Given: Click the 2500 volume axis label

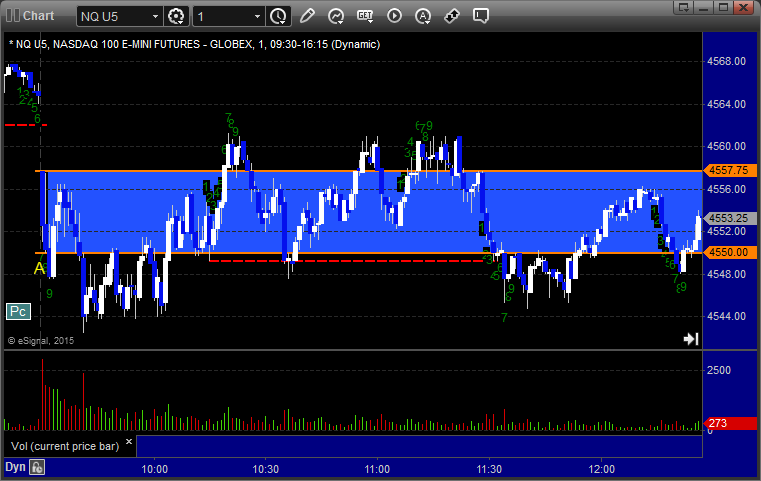Looking at the screenshot, I should [x=719, y=370].
